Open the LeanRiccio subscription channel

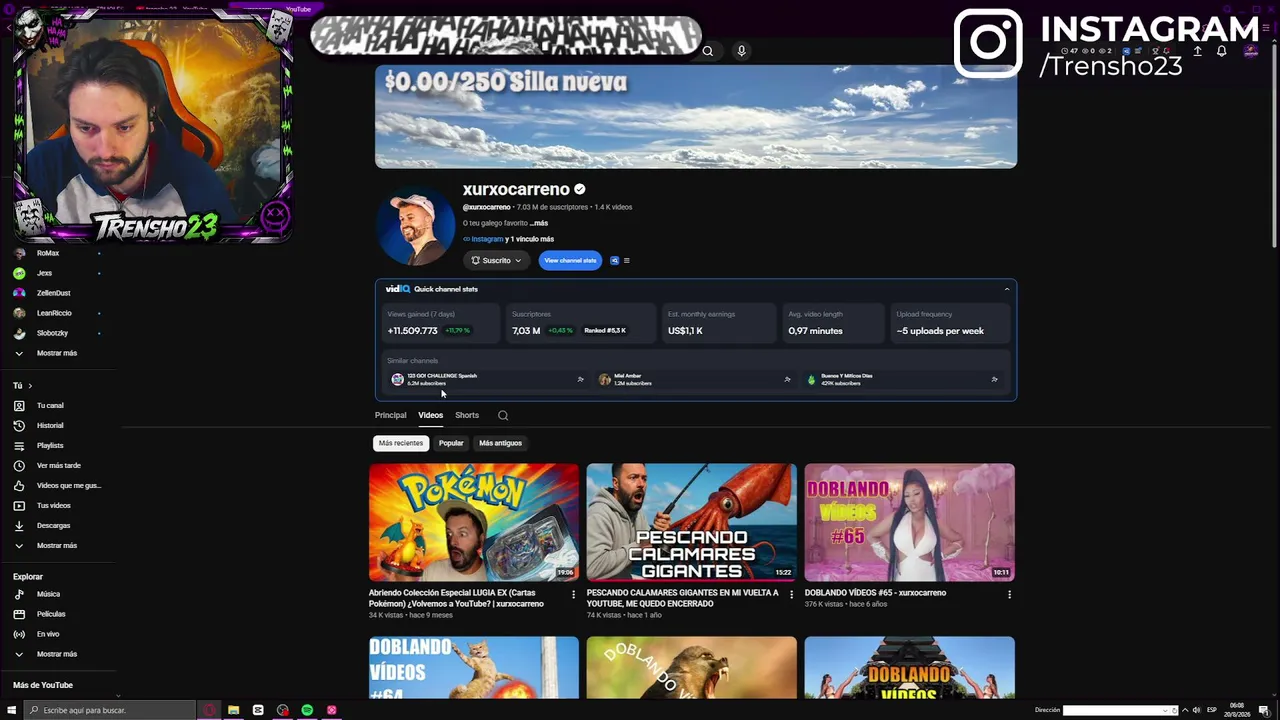(54, 313)
